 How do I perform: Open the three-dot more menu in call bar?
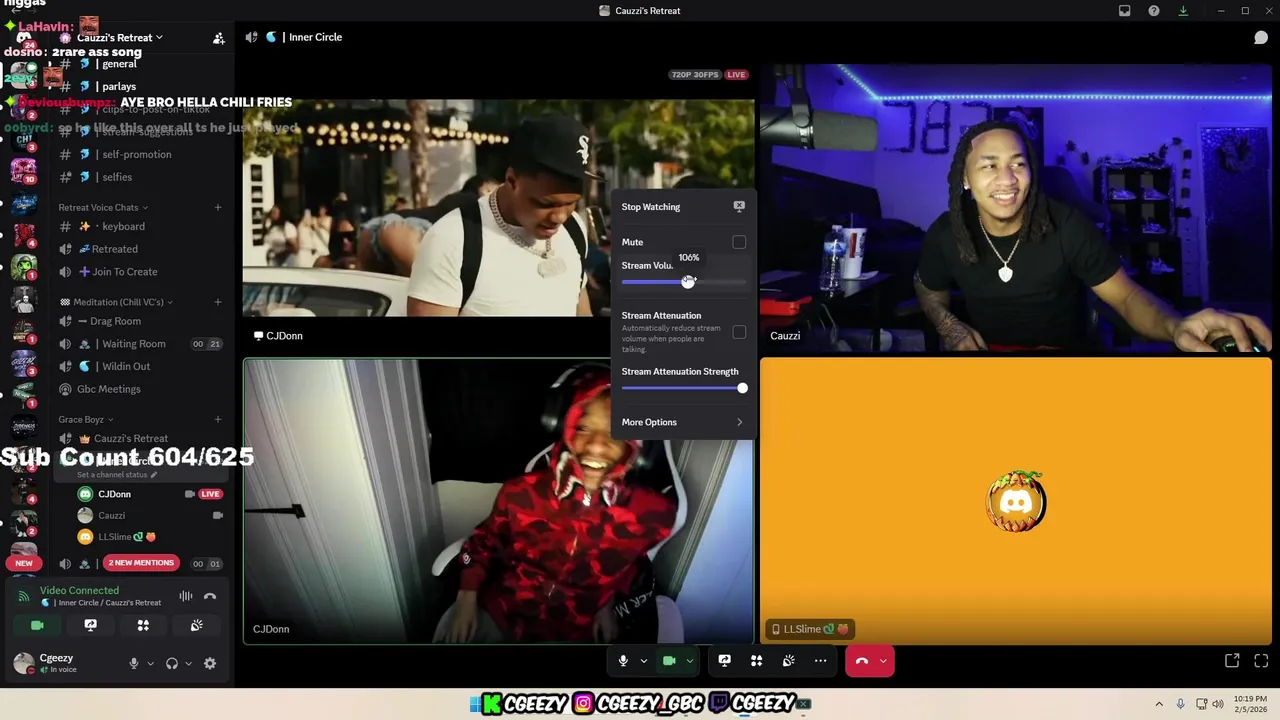(x=820, y=661)
